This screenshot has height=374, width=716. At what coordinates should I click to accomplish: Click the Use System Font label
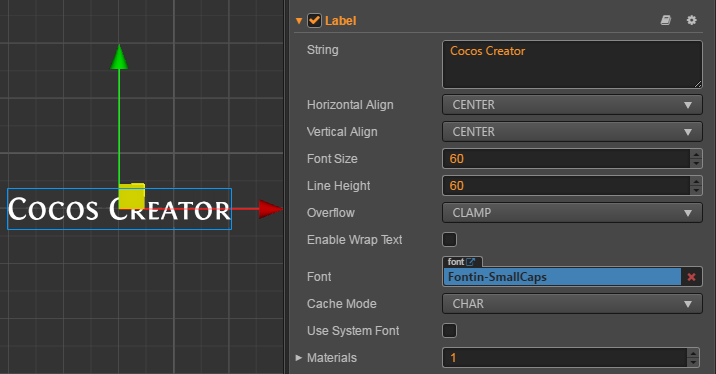(x=353, y=331)
